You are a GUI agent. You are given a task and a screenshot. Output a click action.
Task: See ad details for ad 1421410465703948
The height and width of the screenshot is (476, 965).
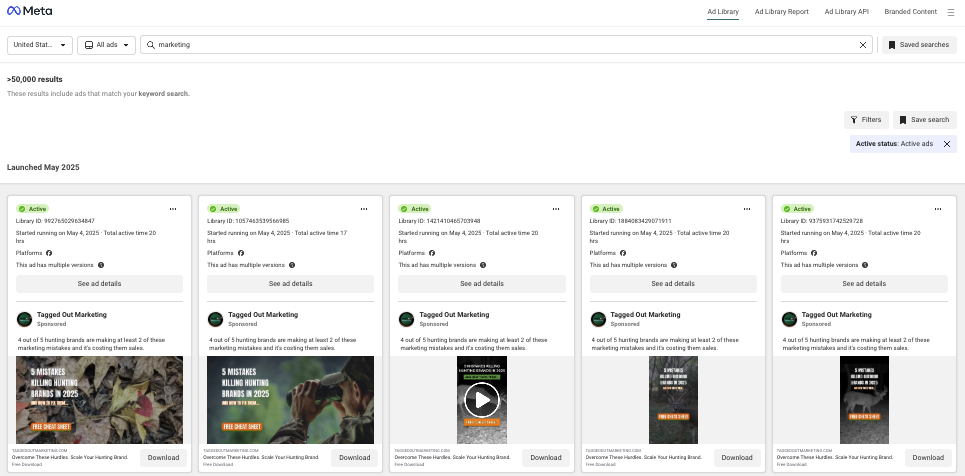tap(482, 284)
